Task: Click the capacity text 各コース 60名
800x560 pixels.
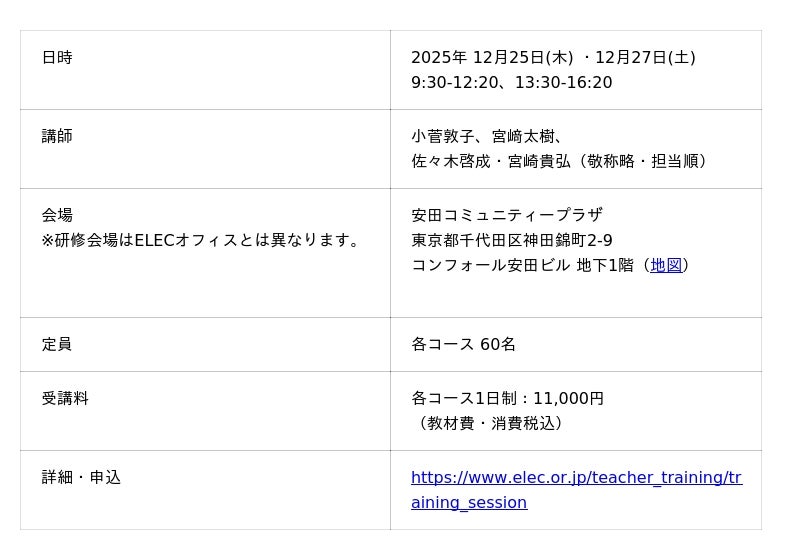Action: [463, 344]
